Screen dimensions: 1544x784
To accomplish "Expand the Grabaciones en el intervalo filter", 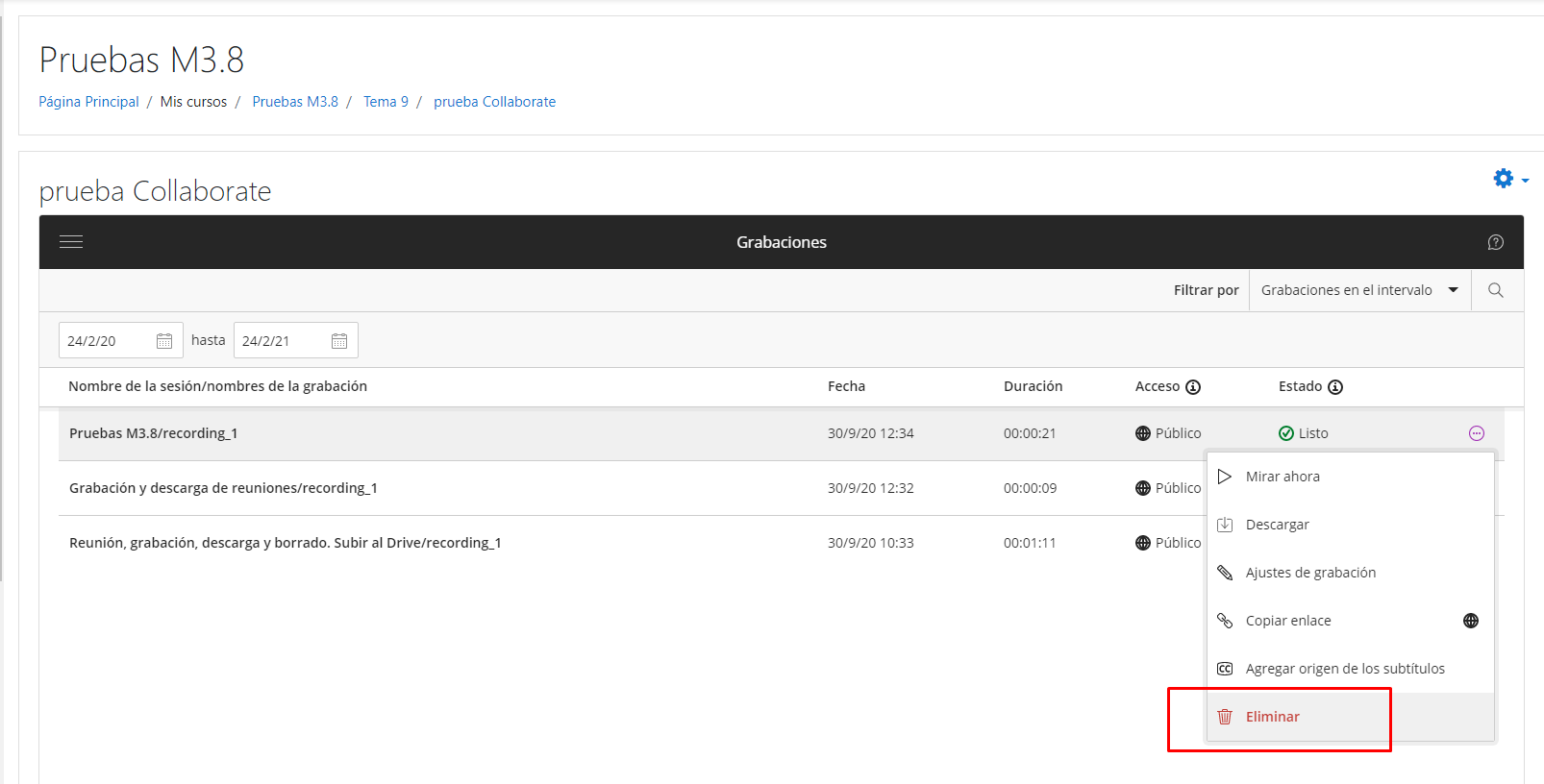I will pyautogui.click(x=1359, y=290).
